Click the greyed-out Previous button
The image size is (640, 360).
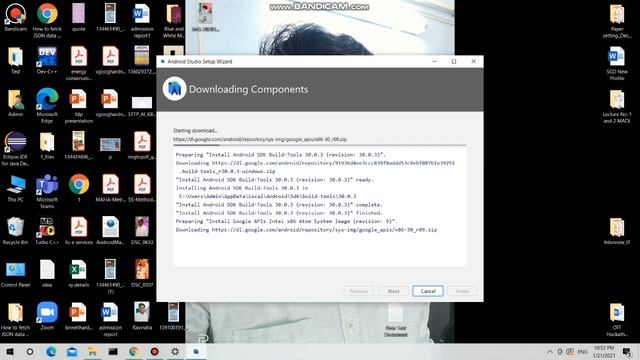pos(358,291)
